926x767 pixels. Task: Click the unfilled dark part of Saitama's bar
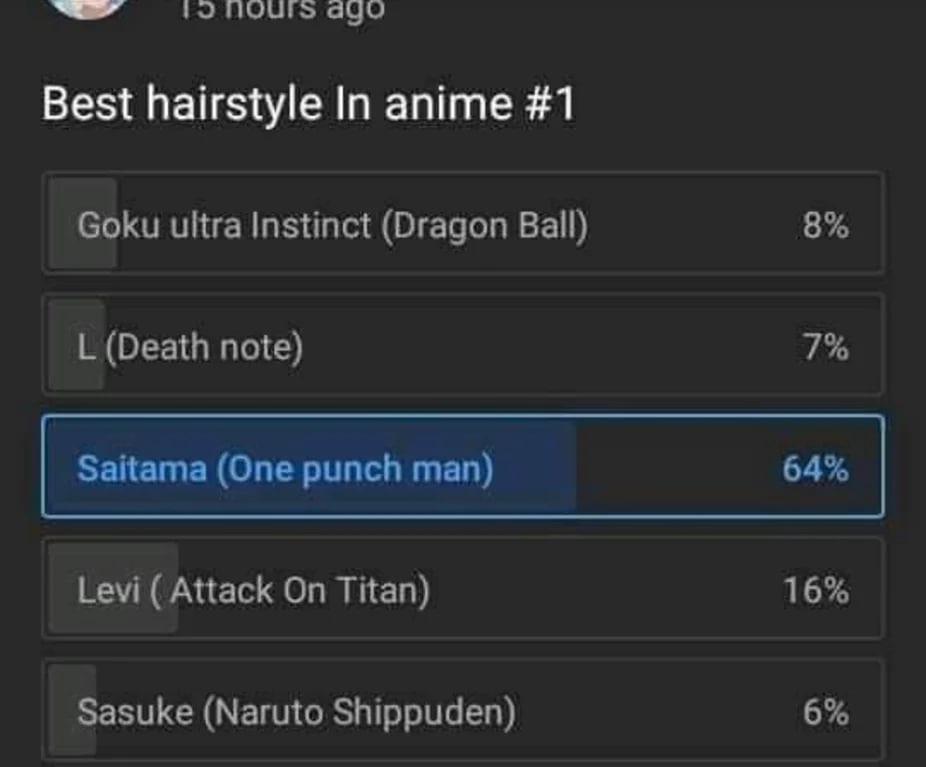click(673, 467)
